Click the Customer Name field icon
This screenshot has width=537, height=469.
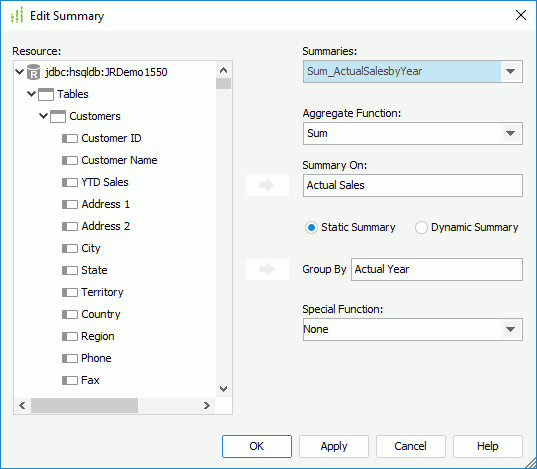click(70, 160)
